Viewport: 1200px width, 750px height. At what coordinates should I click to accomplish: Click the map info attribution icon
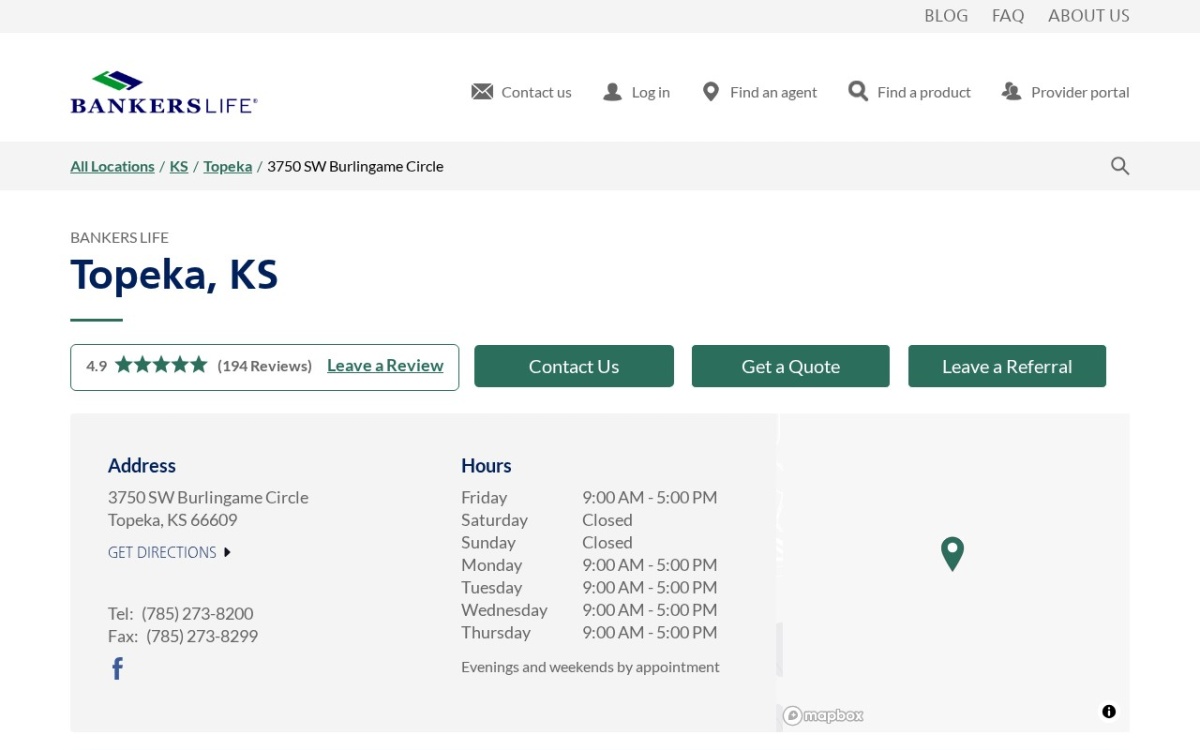tap(1109, 712)
